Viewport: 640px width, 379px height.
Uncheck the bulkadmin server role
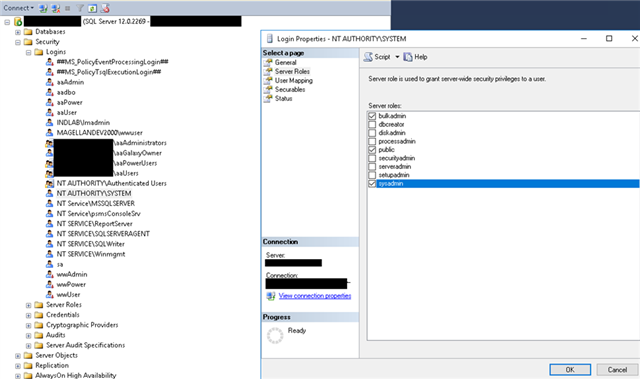click(x=372, y=116)
